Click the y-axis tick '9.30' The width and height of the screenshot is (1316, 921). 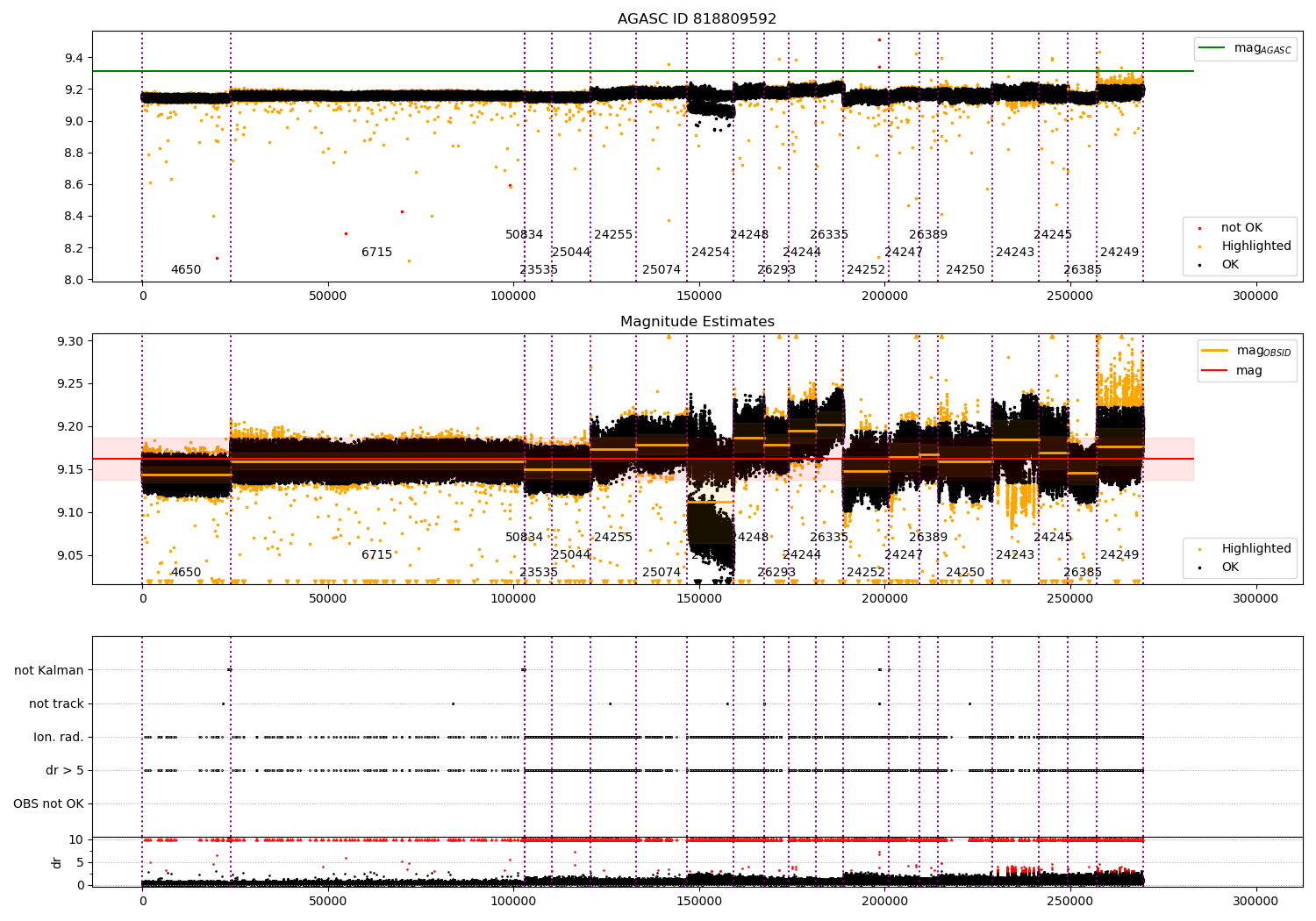(x=70, y=340)
